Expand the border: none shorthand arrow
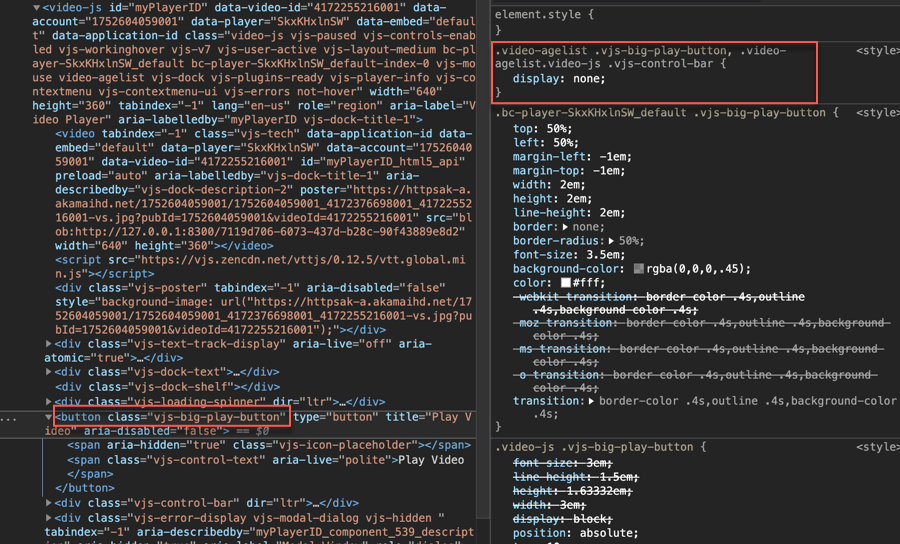 click(566, 227)
